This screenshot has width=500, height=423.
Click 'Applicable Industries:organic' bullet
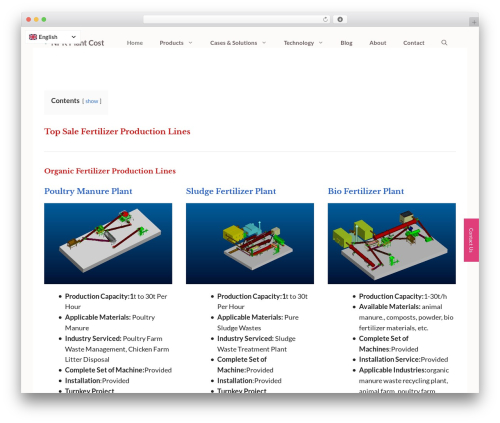[404, 380]
